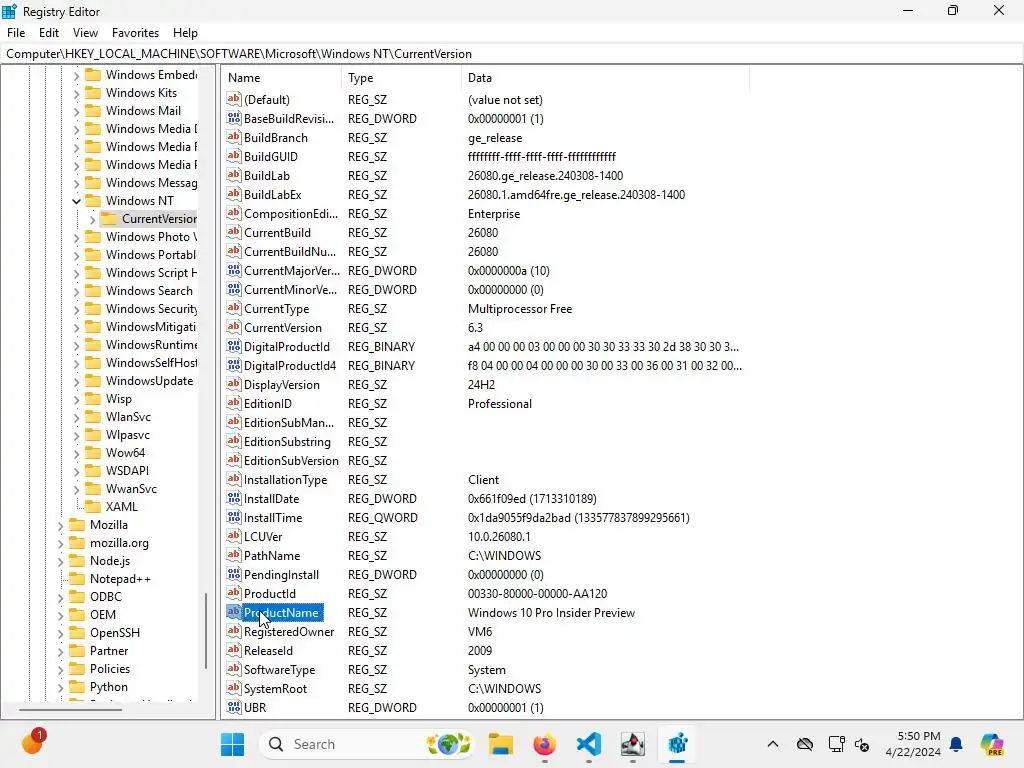This screenshot has height=768, width=1024.
Task: Expand the Mozilla key
Action: (x=61, y=525)
